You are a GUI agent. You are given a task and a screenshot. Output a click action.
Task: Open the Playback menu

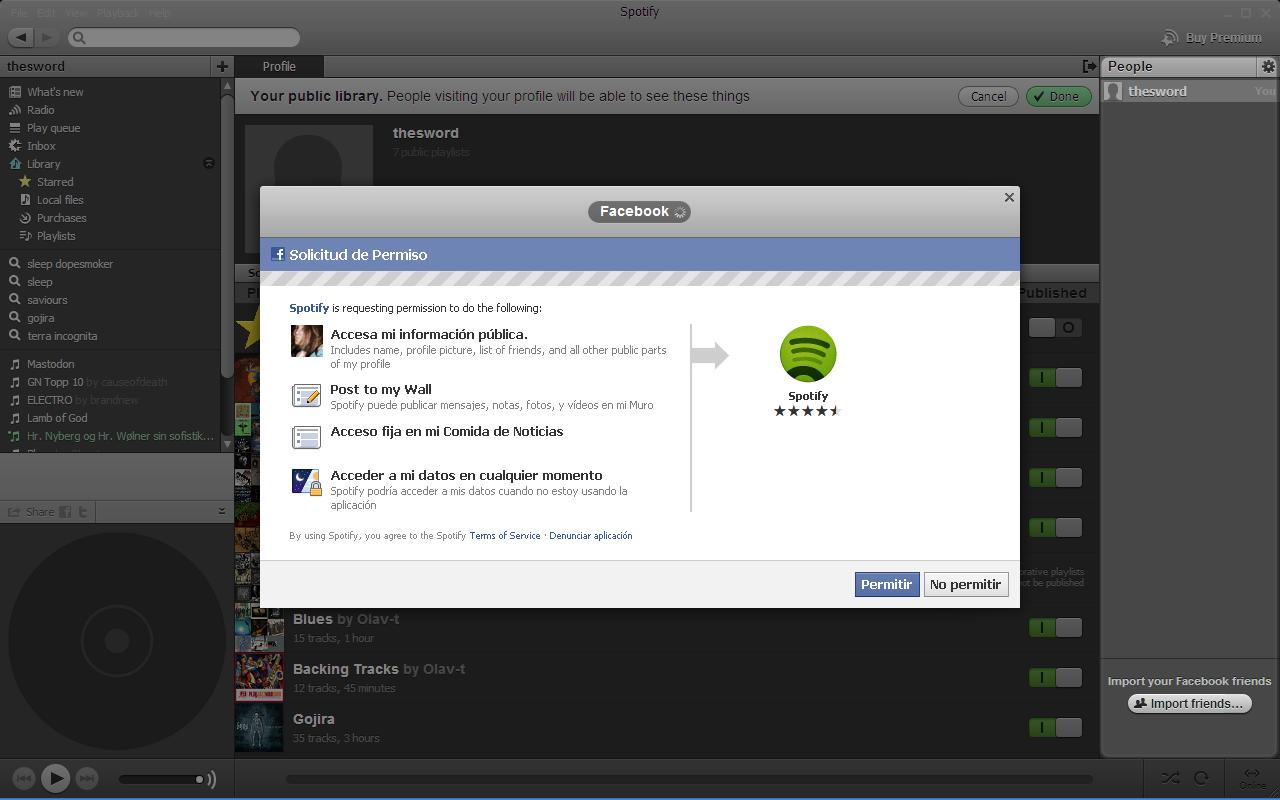[x=117, y=13]
